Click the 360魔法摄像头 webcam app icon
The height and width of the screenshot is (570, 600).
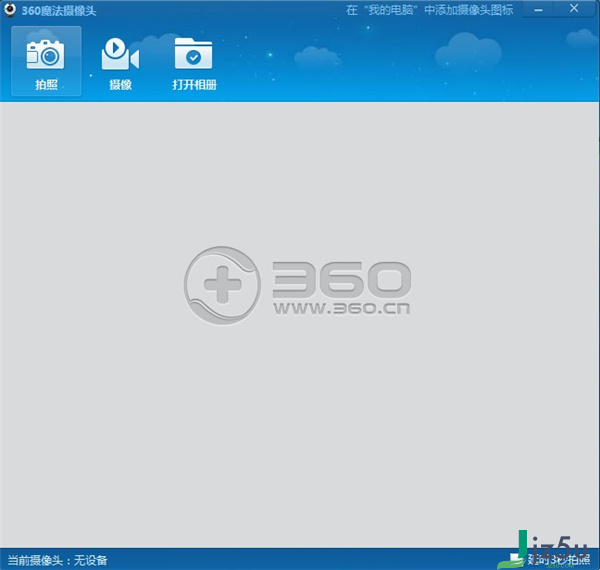point(9,10)
